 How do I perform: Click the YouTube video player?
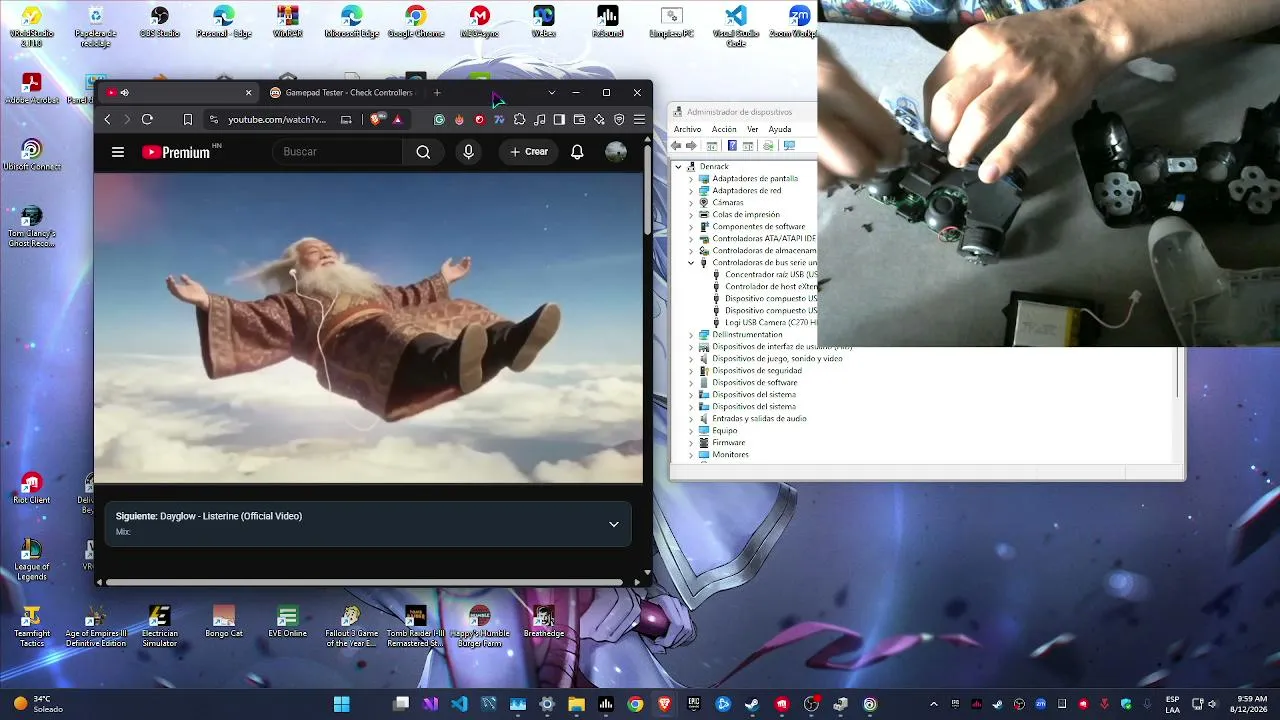[x=368, y=328]
